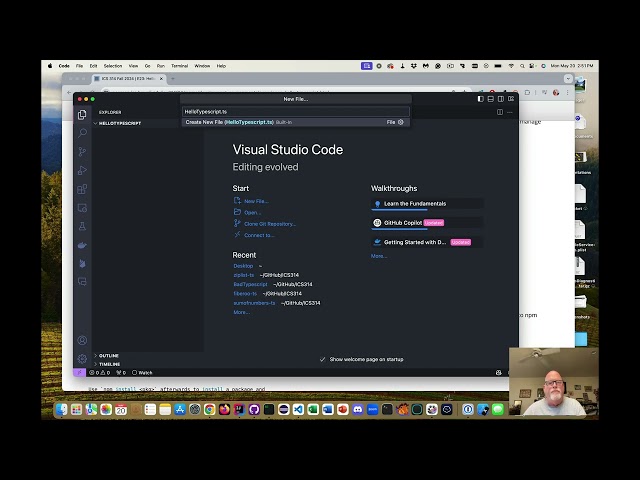The height and width of the screenshot is (480, 640).
Task: Open Finder from the Dock
Action: 62,409
